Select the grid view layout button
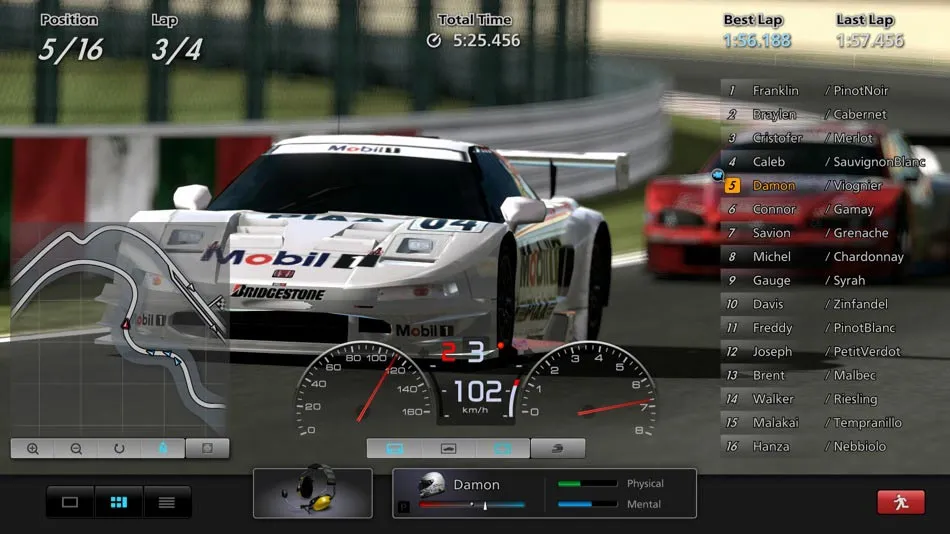 [x=119, y=502]
